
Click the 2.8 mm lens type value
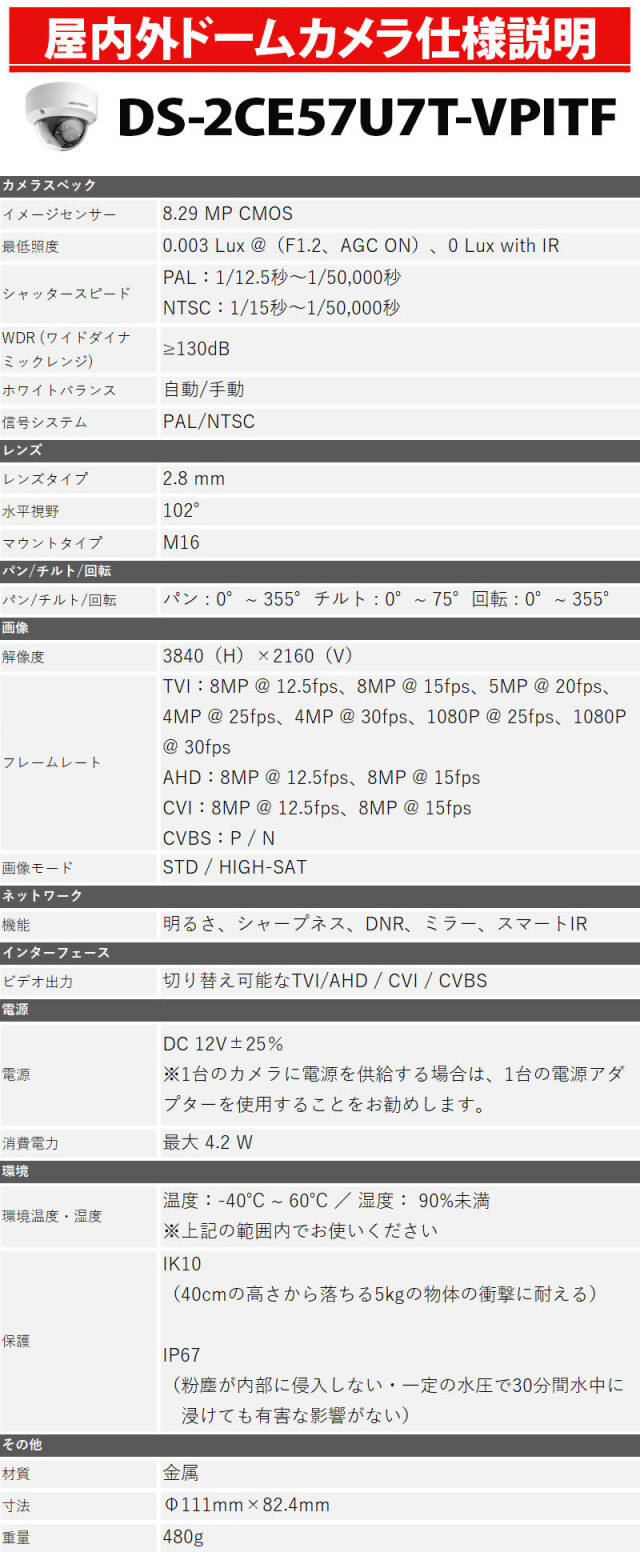click(x=194, y=478)
